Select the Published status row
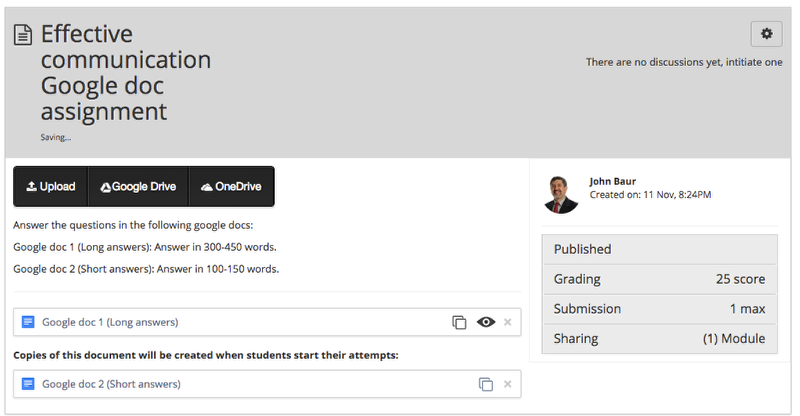800x416 pixels. (660, 249)
